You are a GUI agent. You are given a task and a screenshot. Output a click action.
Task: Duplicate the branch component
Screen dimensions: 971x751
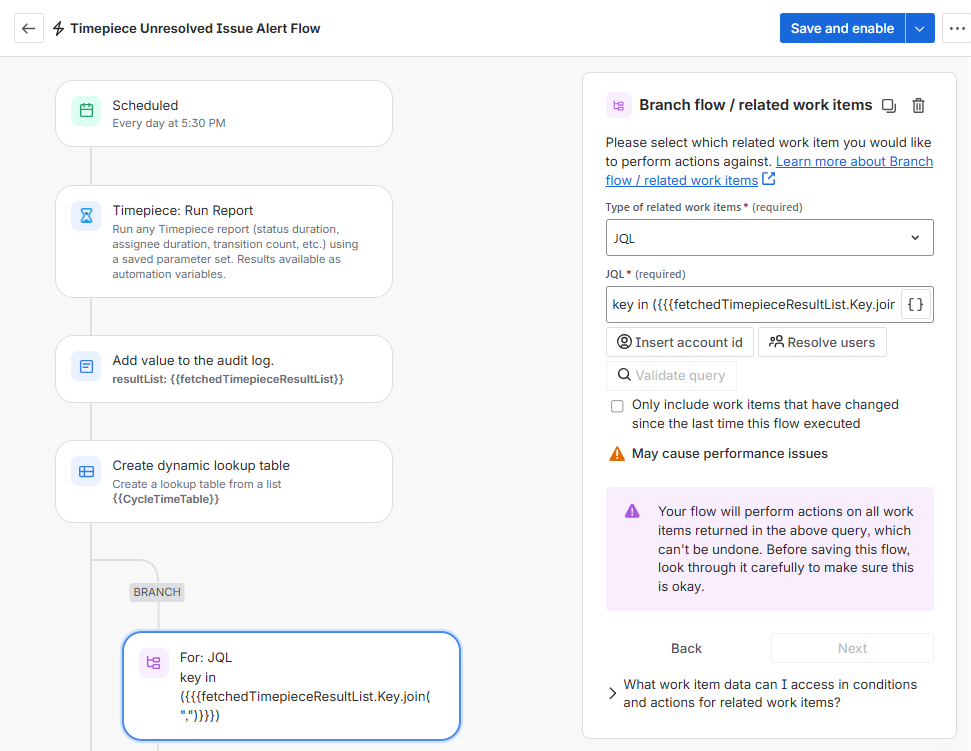click(x=889, y=105)
